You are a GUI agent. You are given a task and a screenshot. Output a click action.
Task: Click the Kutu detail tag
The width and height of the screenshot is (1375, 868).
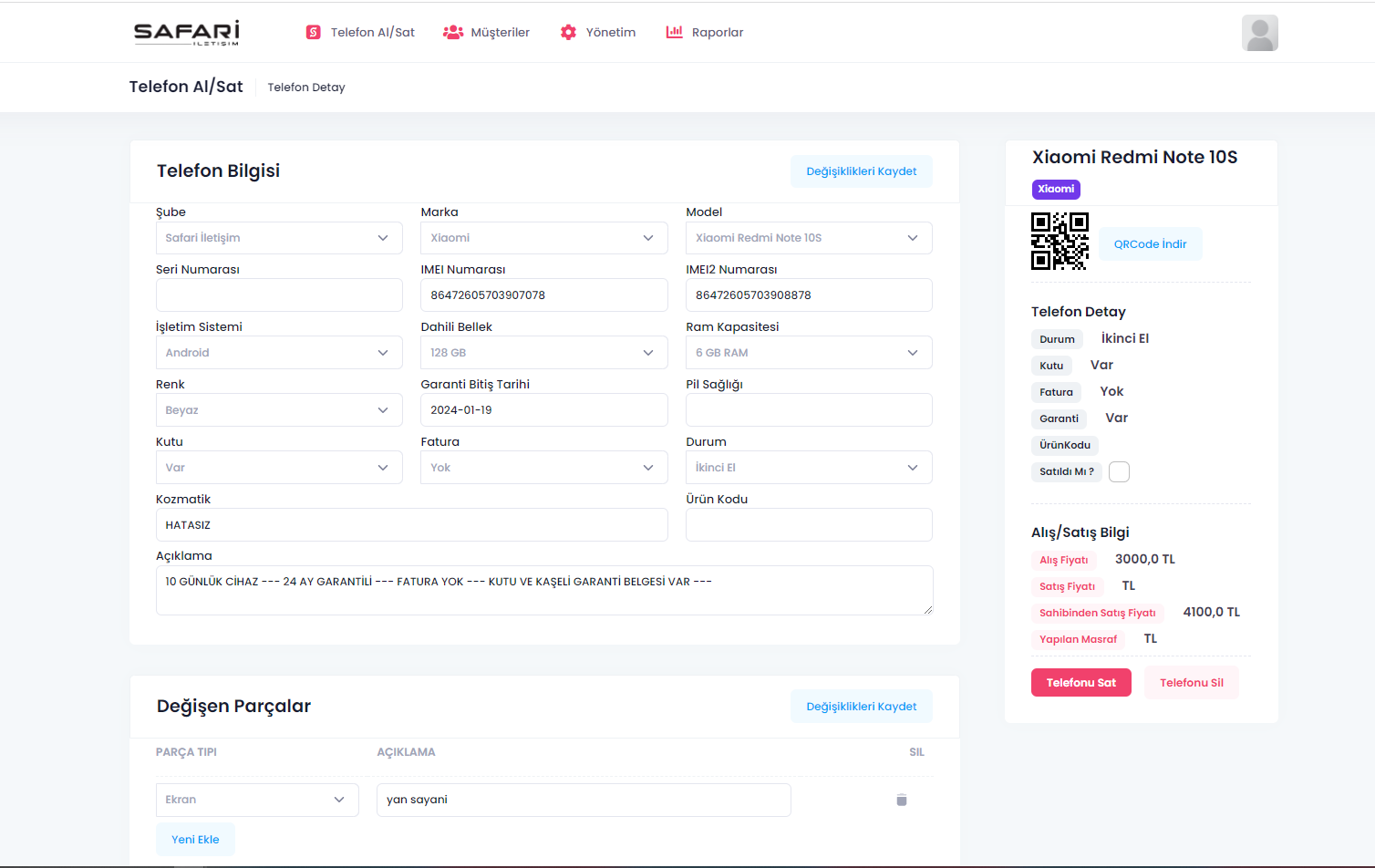pos(1051,367)
